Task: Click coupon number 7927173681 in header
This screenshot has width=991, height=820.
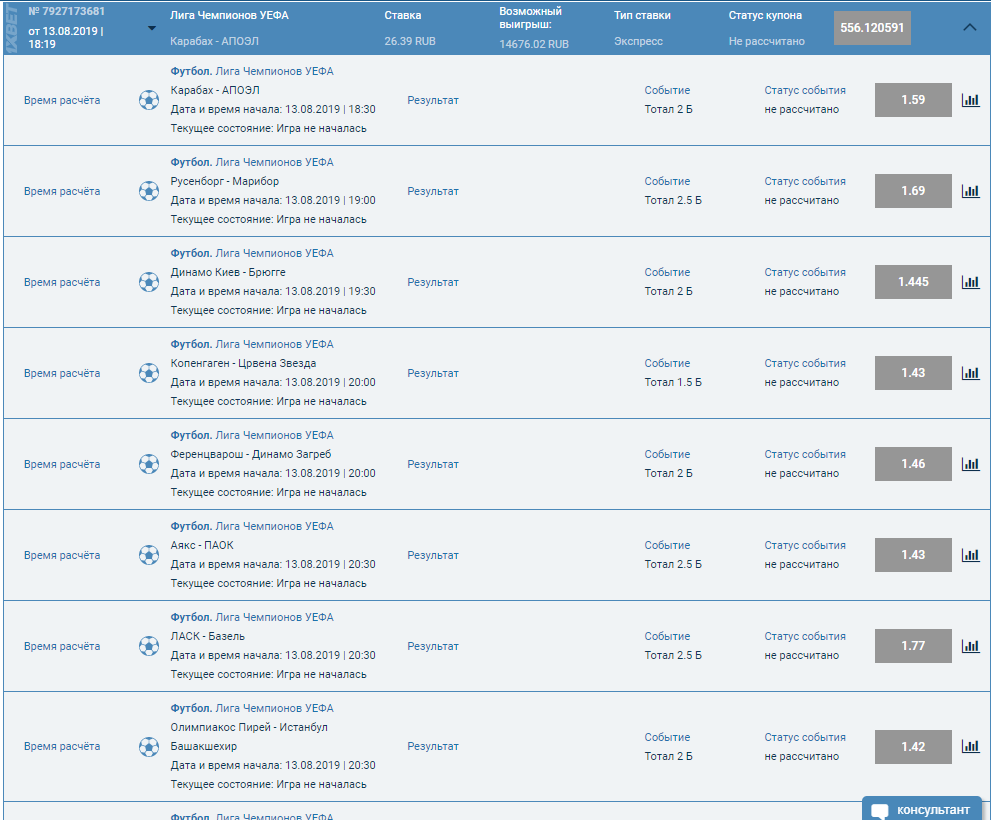Action: point(66,11)
